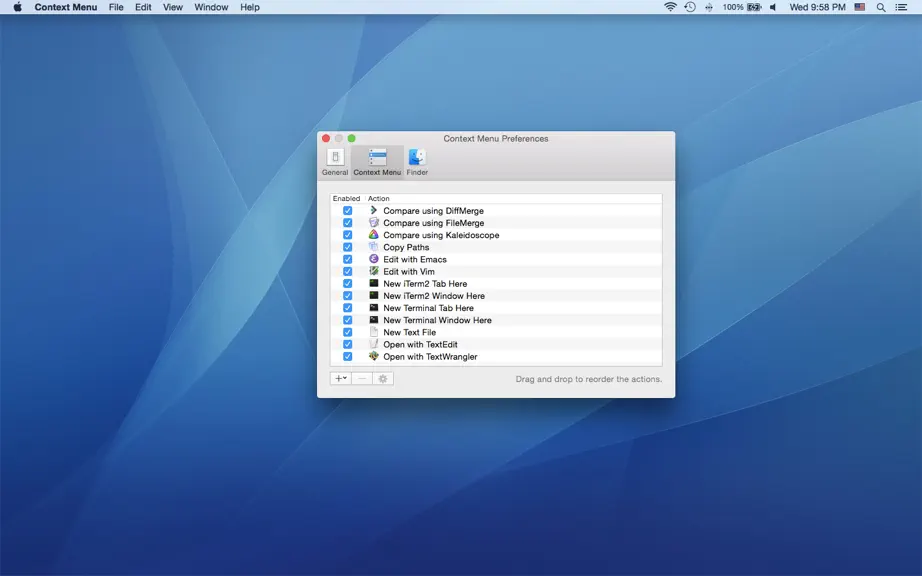Select the Edit with Emacs row text
The image size is (922, 576).
415,259
